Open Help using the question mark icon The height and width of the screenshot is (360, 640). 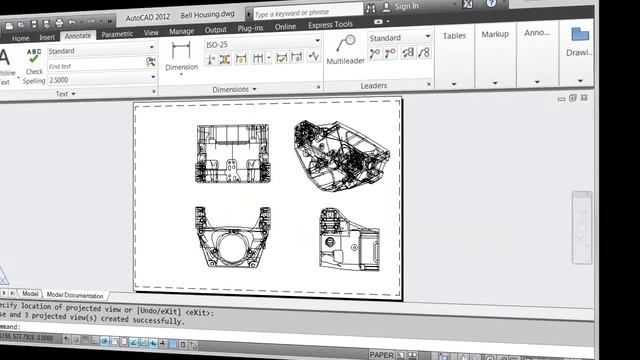(x=491, y=3)
